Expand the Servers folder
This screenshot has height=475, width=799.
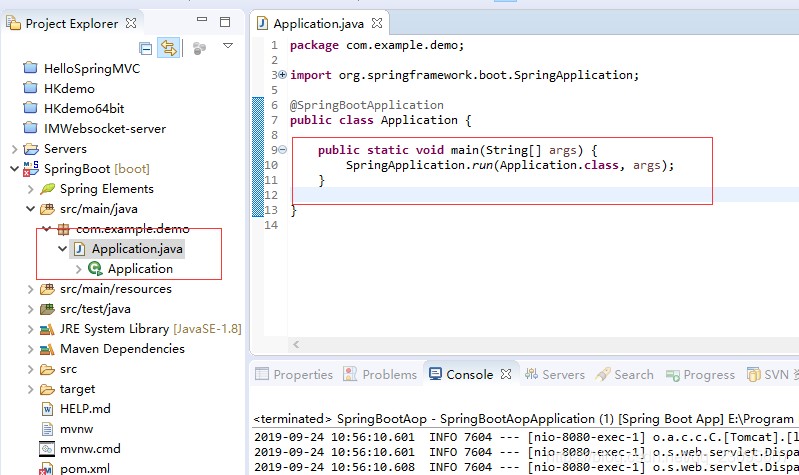point(14,149)
